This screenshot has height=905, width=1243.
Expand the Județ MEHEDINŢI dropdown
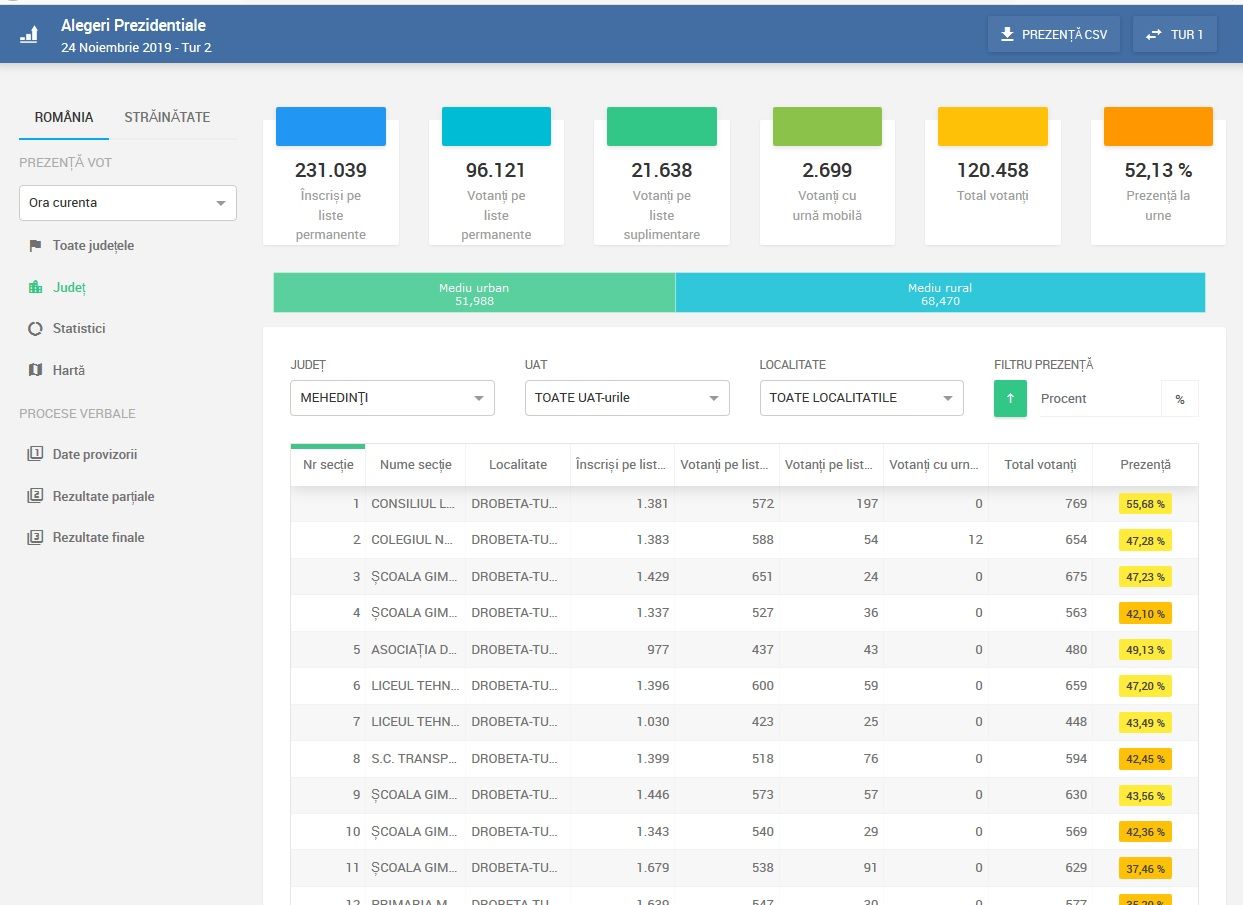tap(392, 398)
